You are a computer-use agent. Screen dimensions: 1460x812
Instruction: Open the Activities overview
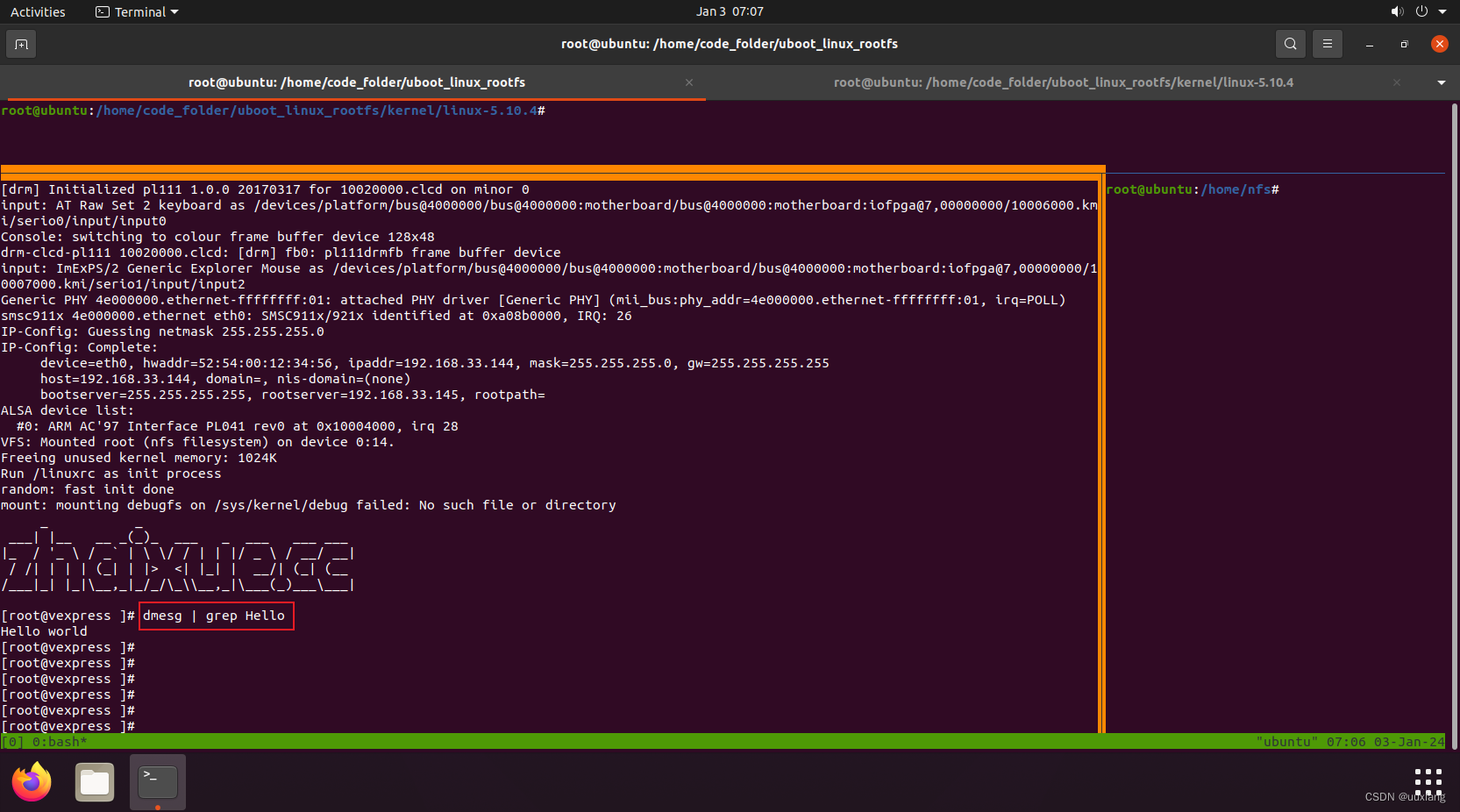(x=38, y=11)
